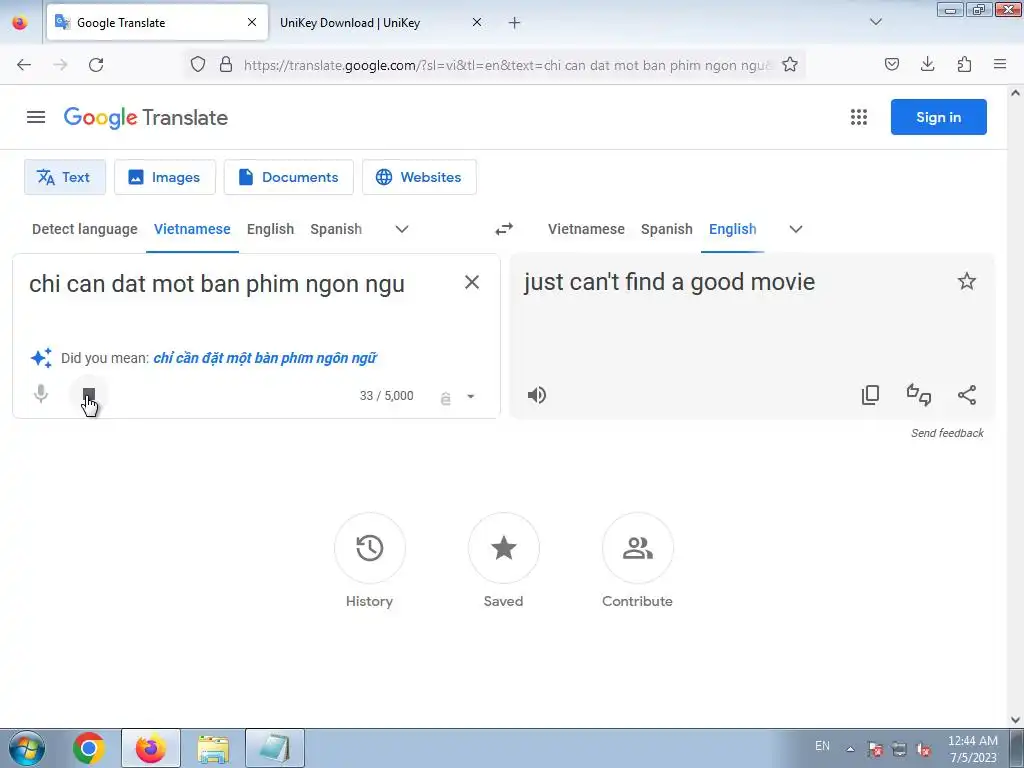Screen dimensions: 1024x768
Task: Expand input tools dropdown arrow
Action: (470, 396)
